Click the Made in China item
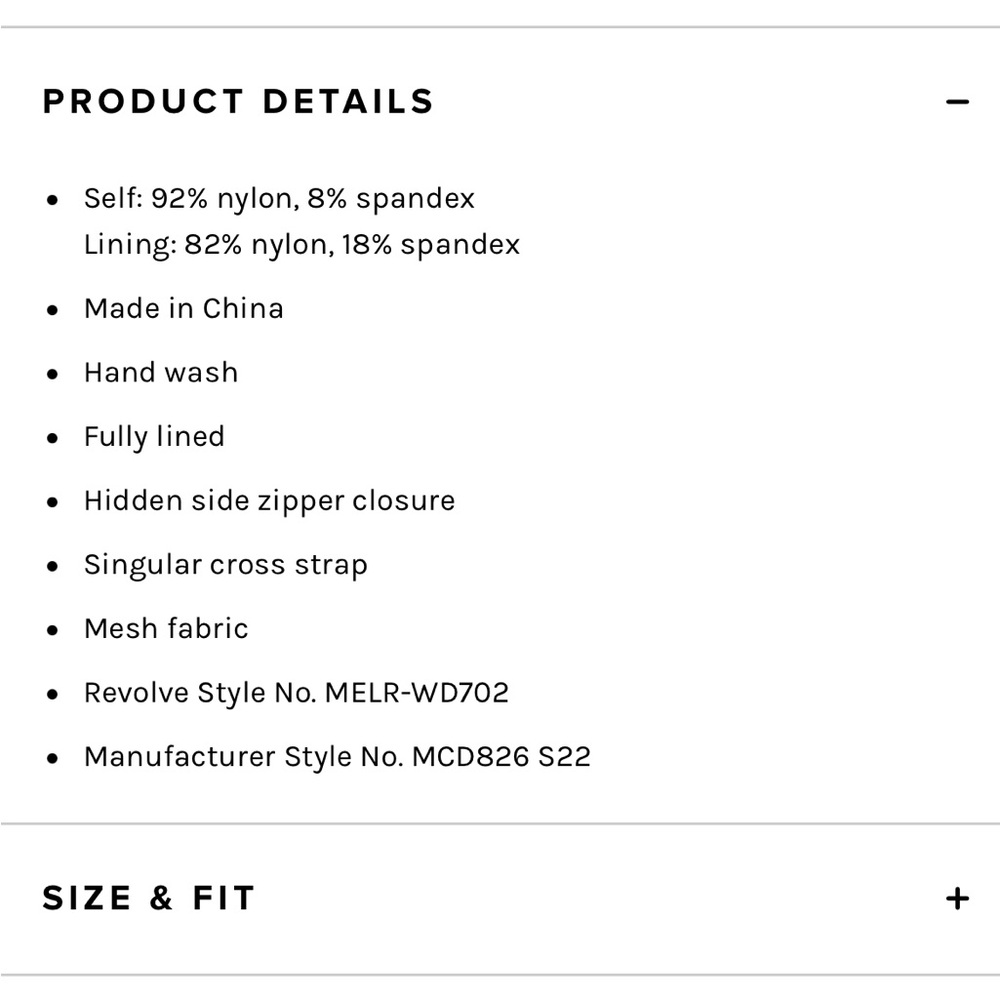This screenshot has height=1000, width=1000. 184,308
